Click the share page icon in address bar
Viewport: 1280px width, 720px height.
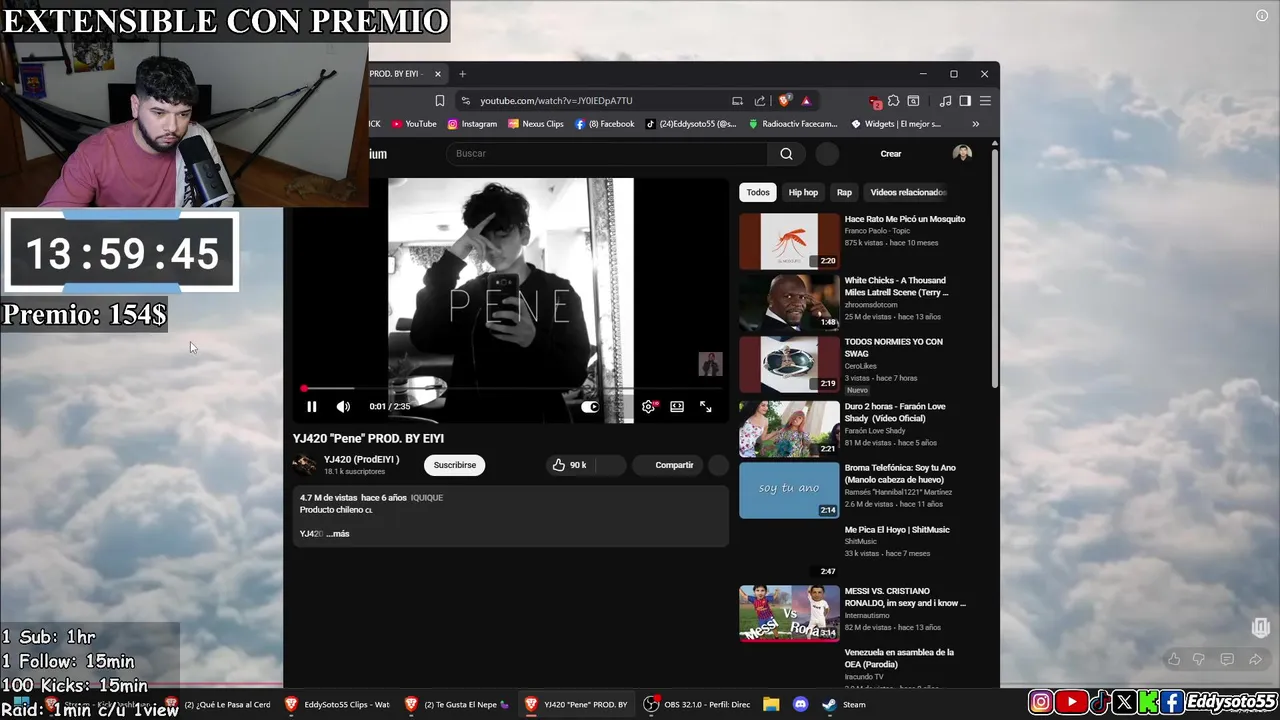[760, 101]
